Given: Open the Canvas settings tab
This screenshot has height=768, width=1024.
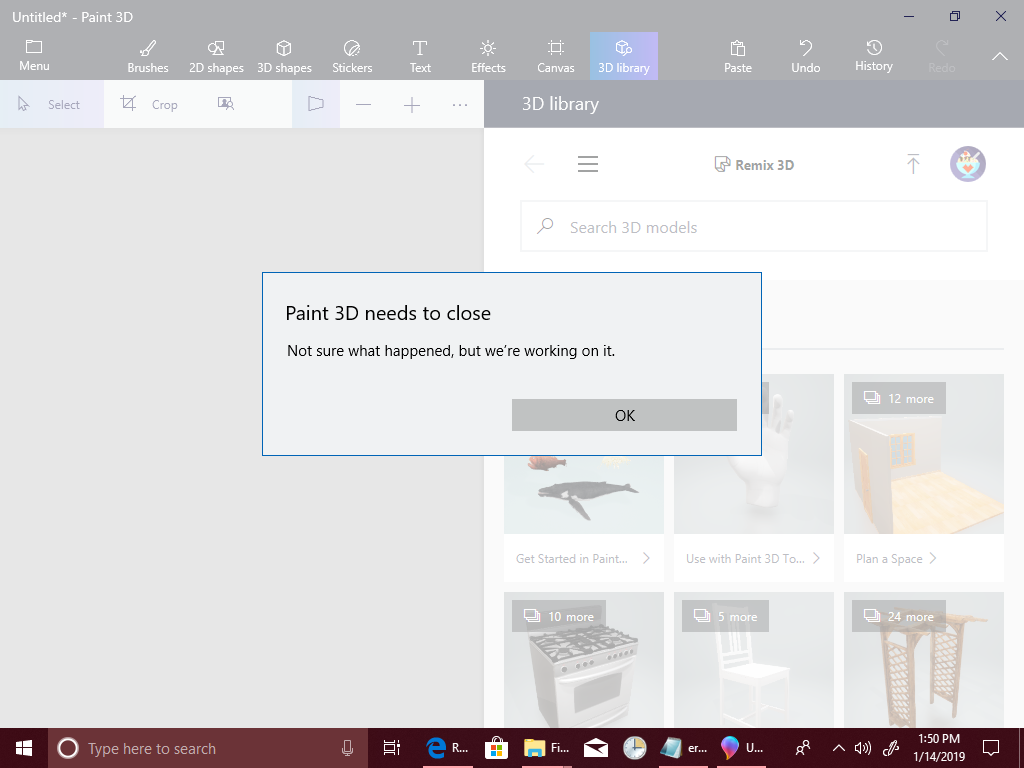Looking at the screenshot, I should [x=556, y=56].
